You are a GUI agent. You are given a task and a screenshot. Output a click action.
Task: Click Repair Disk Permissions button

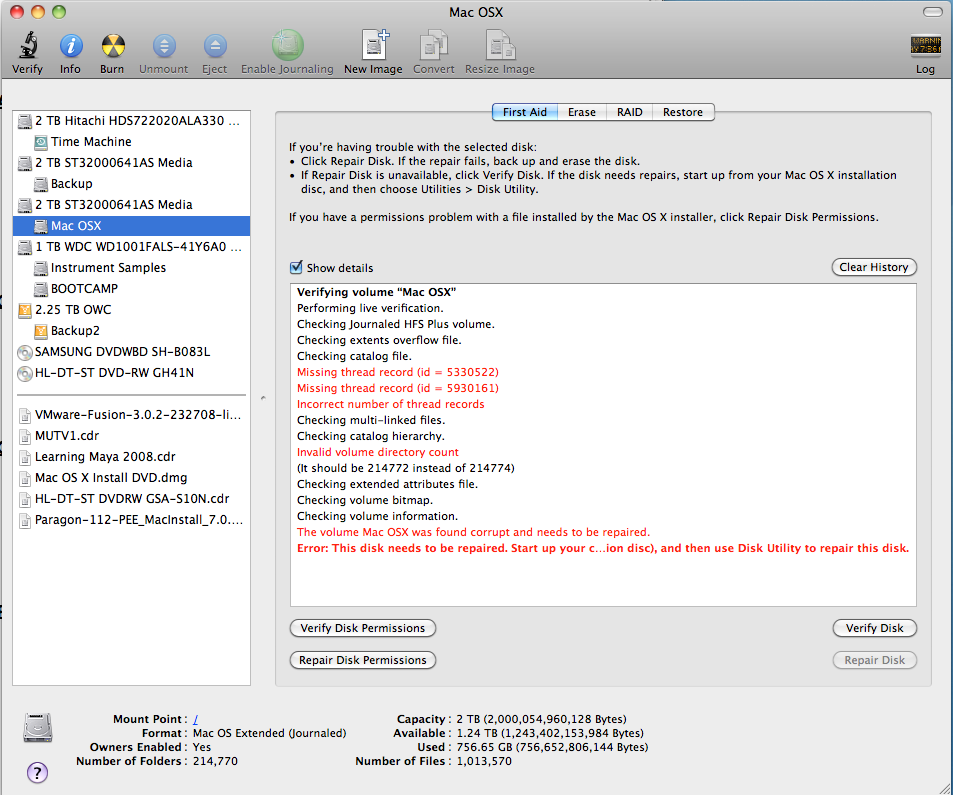point(363,660)
